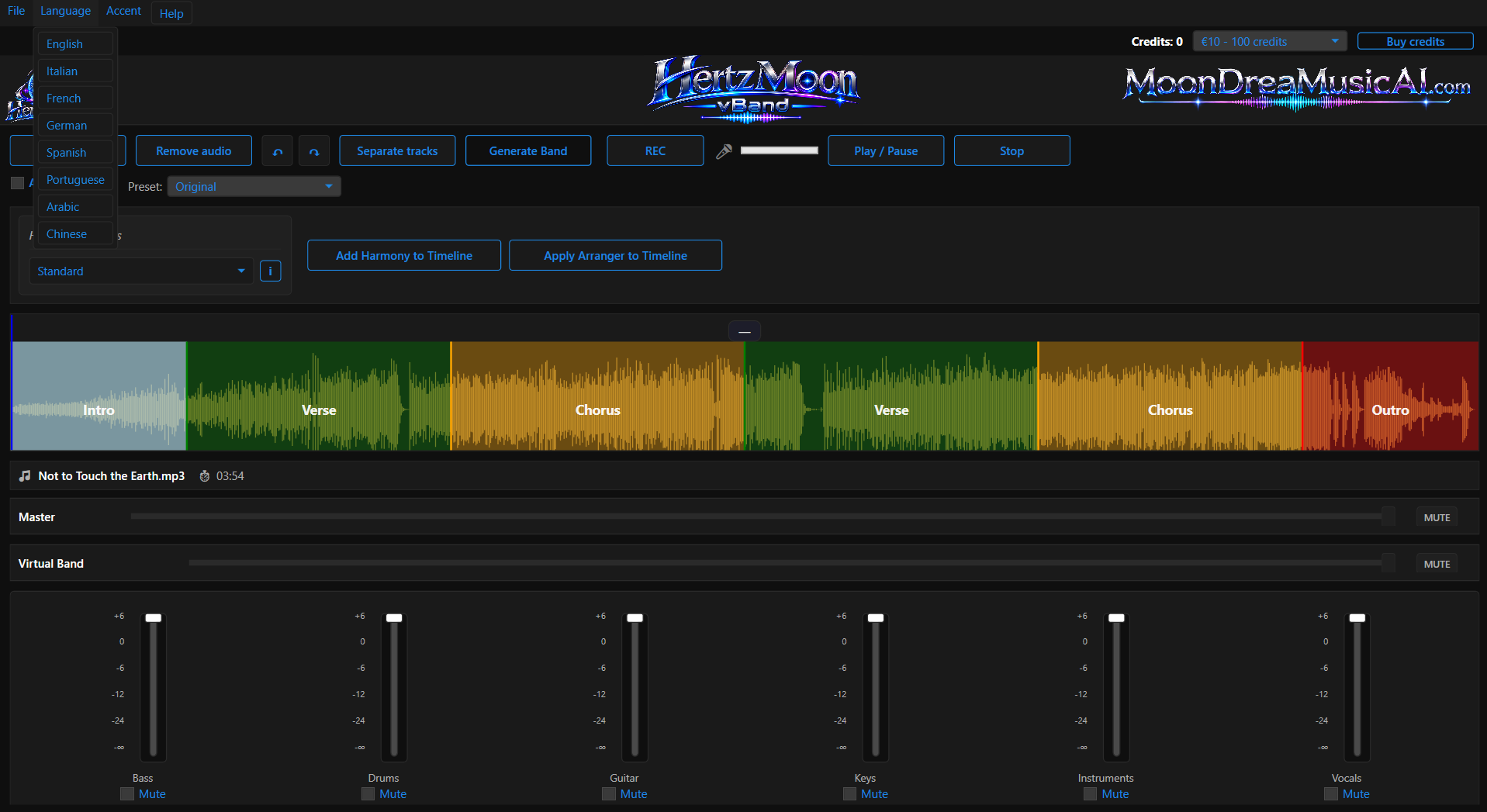The height and width of the screenshot is (812, 1487).
Task: Click the music note icon by the file name
Action: 25,475
